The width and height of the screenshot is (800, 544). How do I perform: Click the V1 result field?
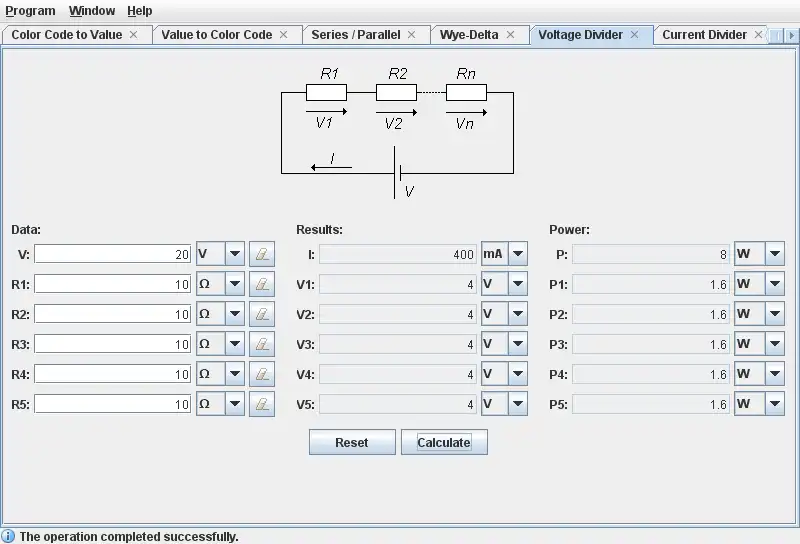tap(397, 284)
